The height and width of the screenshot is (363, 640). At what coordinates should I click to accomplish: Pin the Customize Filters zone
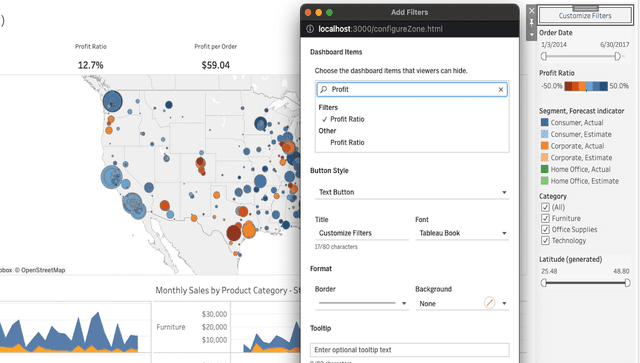pos(531,22)
